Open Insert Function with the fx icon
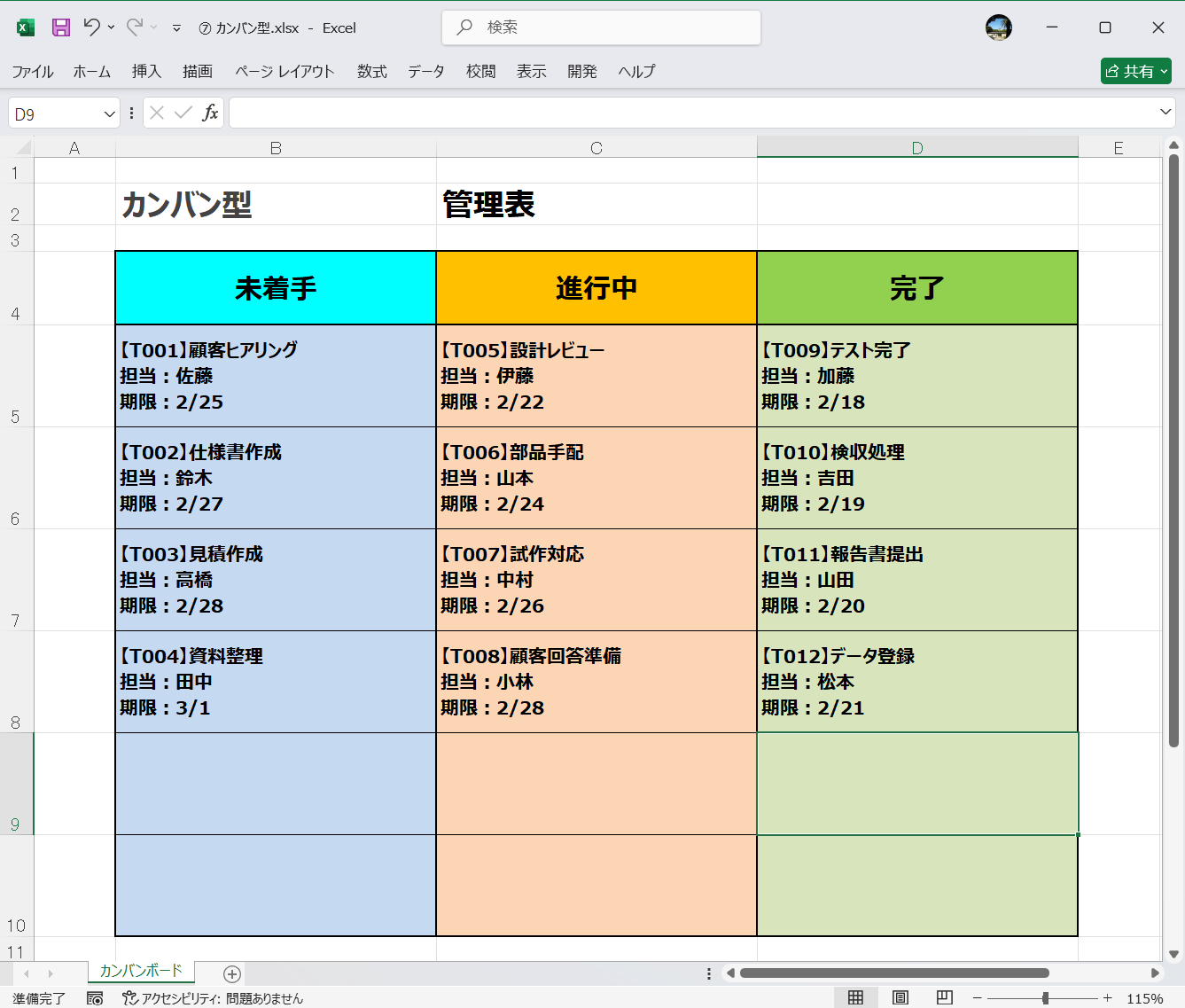1185x1008 pixels. (211, 113)
